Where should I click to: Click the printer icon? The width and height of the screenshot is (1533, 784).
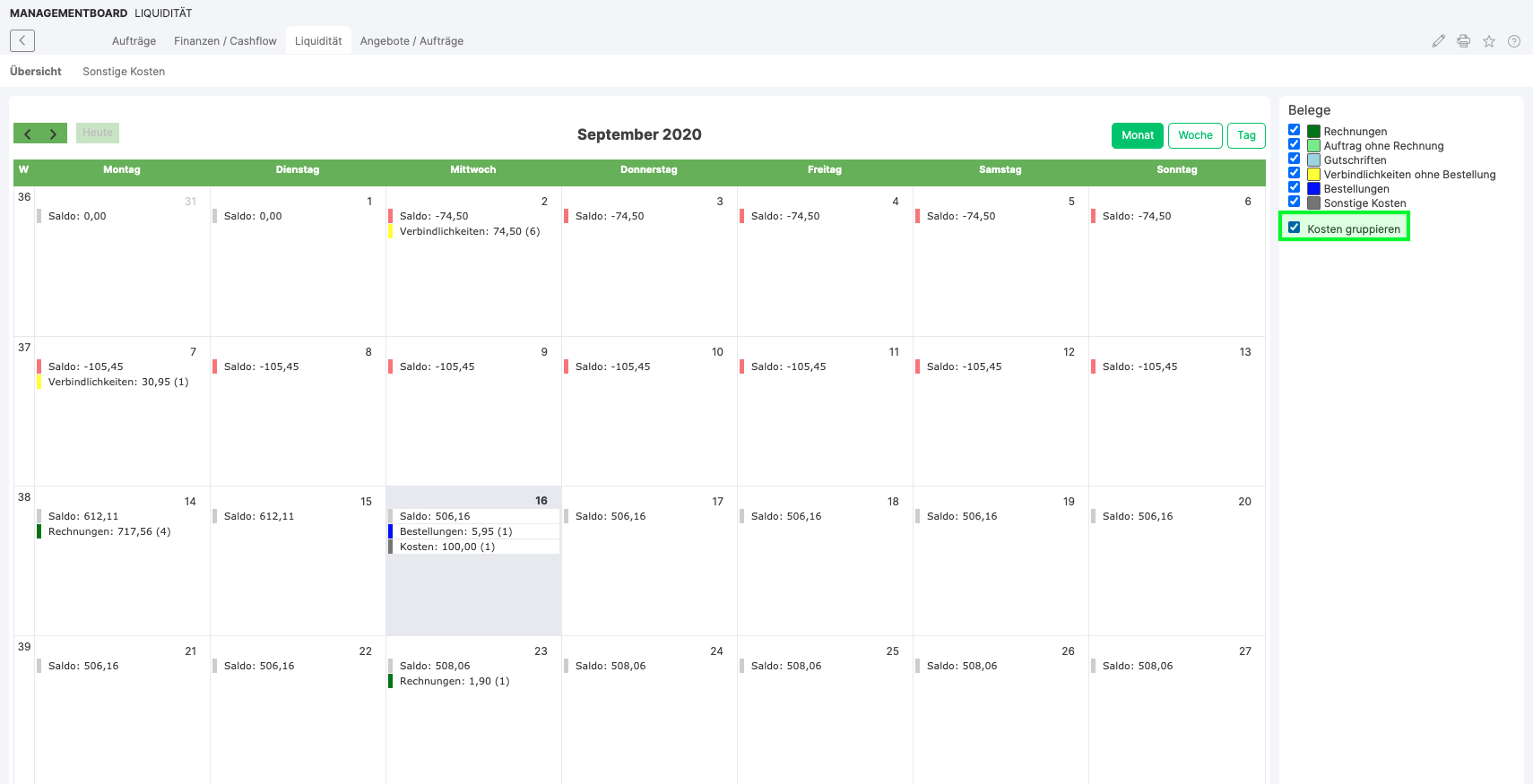1463,41
